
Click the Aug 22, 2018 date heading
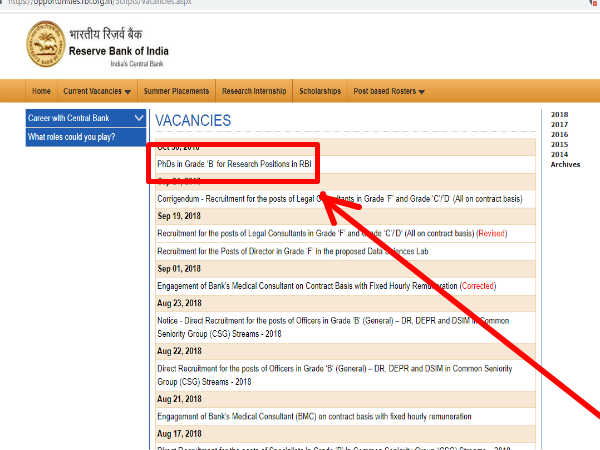point(179,351)
